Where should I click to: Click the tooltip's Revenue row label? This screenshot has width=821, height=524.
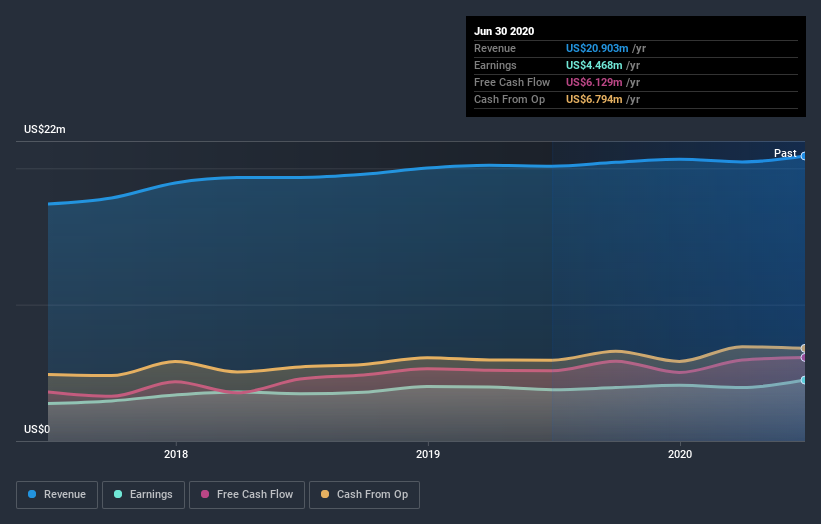[495, 48]
